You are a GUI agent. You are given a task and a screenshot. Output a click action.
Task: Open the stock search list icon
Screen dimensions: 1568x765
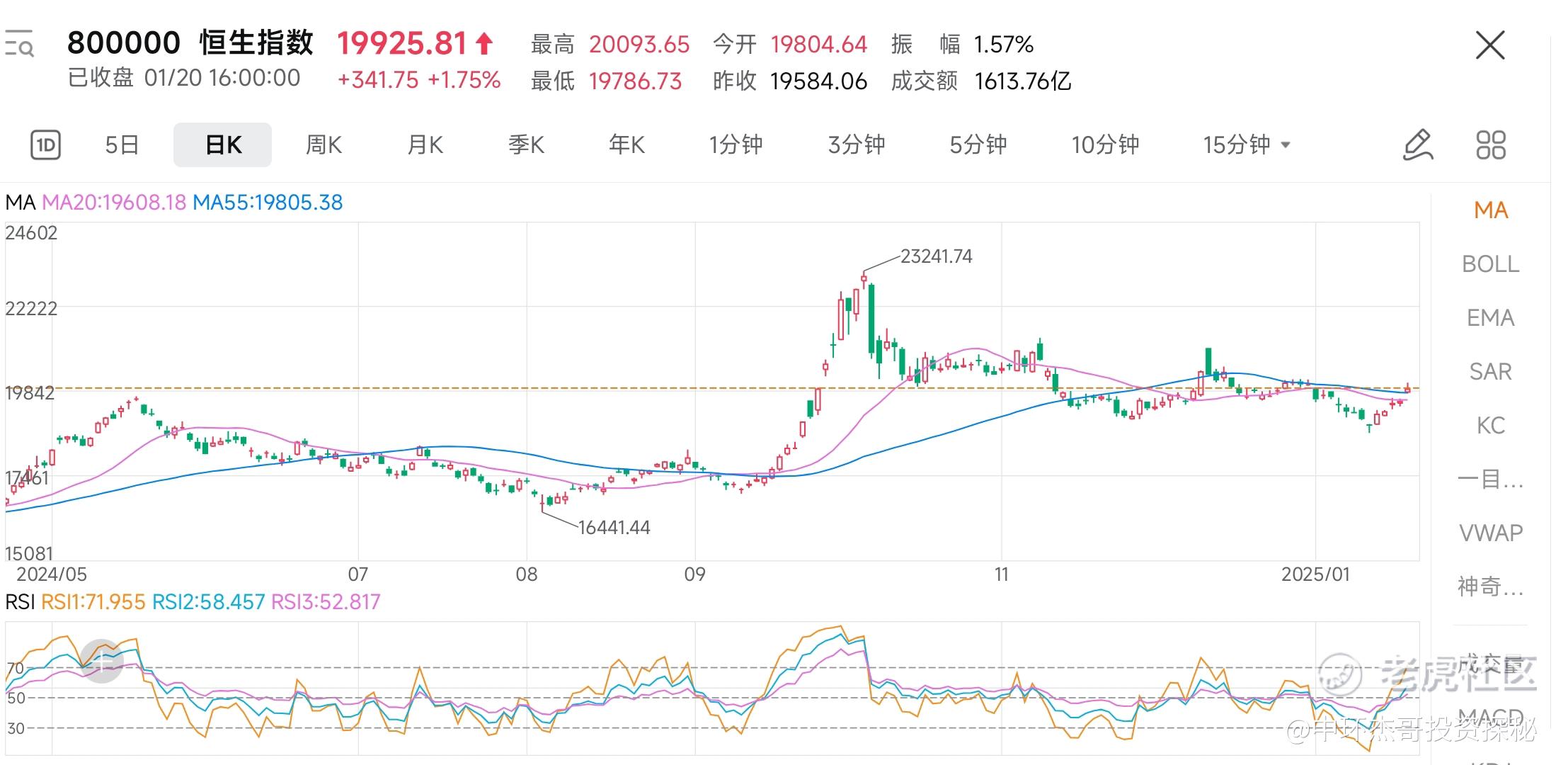(x=19, y=45)
